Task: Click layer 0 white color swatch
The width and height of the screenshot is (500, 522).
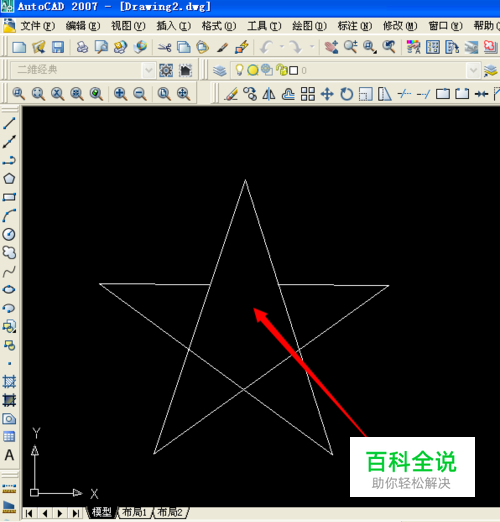Action: pyautogui.click(x=294, y=70)
